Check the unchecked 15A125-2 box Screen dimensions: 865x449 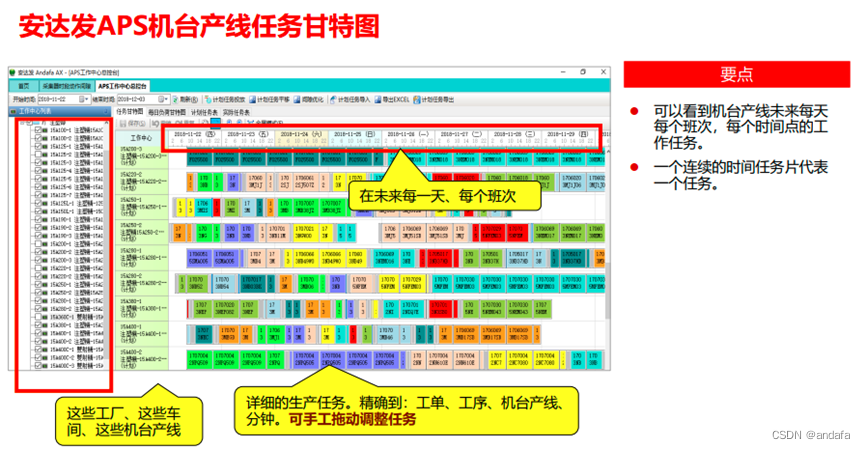pyautogui.click(x=38, y=154)
